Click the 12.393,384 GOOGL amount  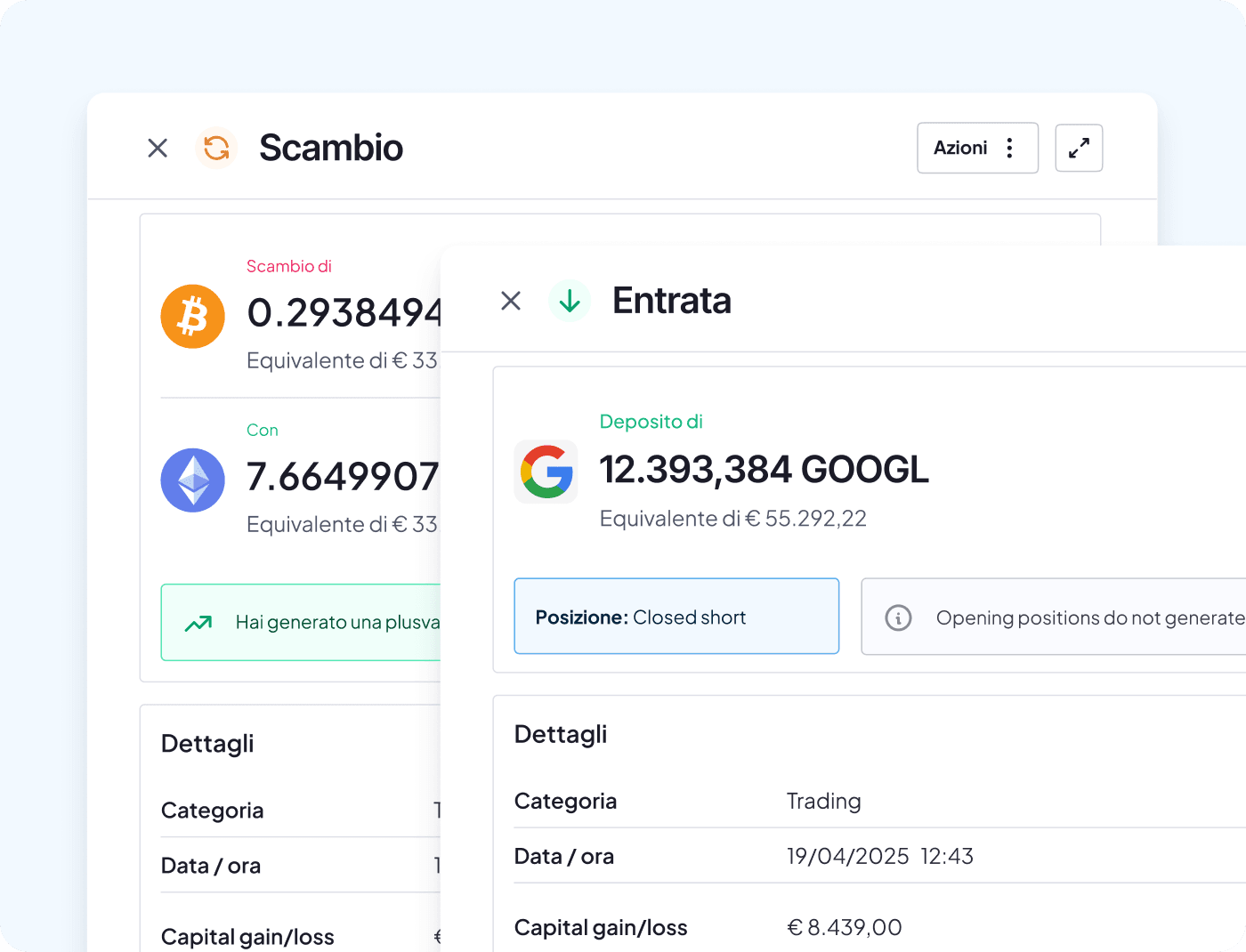coord(765,470)
